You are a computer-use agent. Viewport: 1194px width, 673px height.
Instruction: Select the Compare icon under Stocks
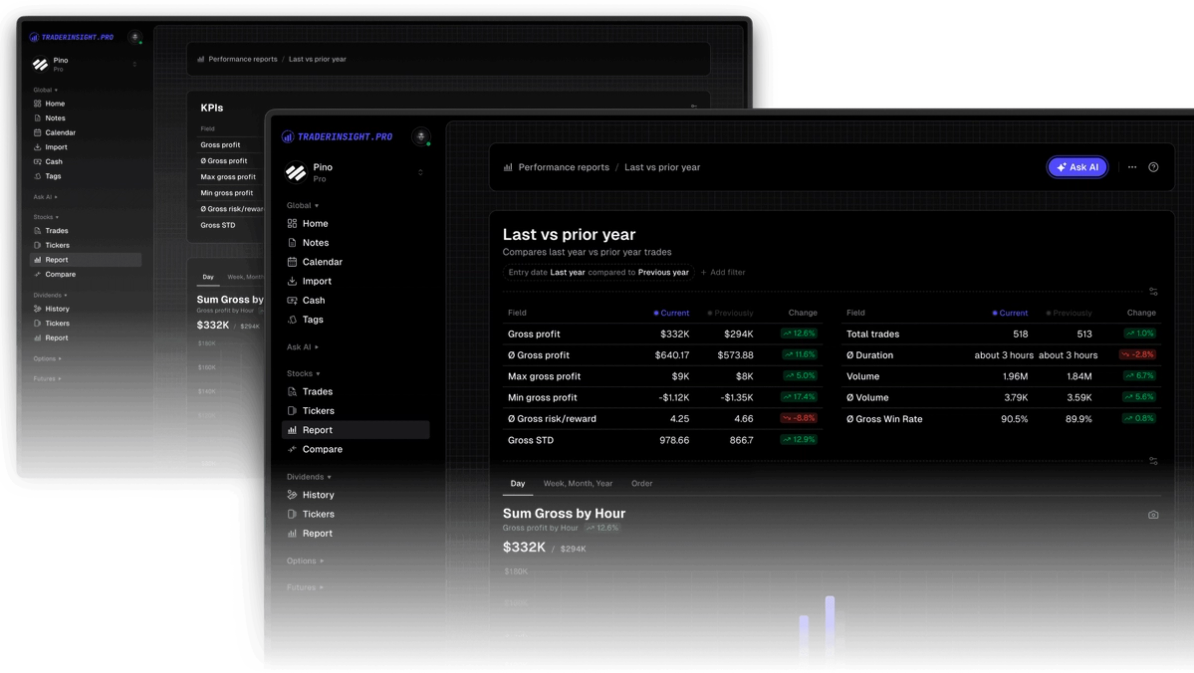294,449
